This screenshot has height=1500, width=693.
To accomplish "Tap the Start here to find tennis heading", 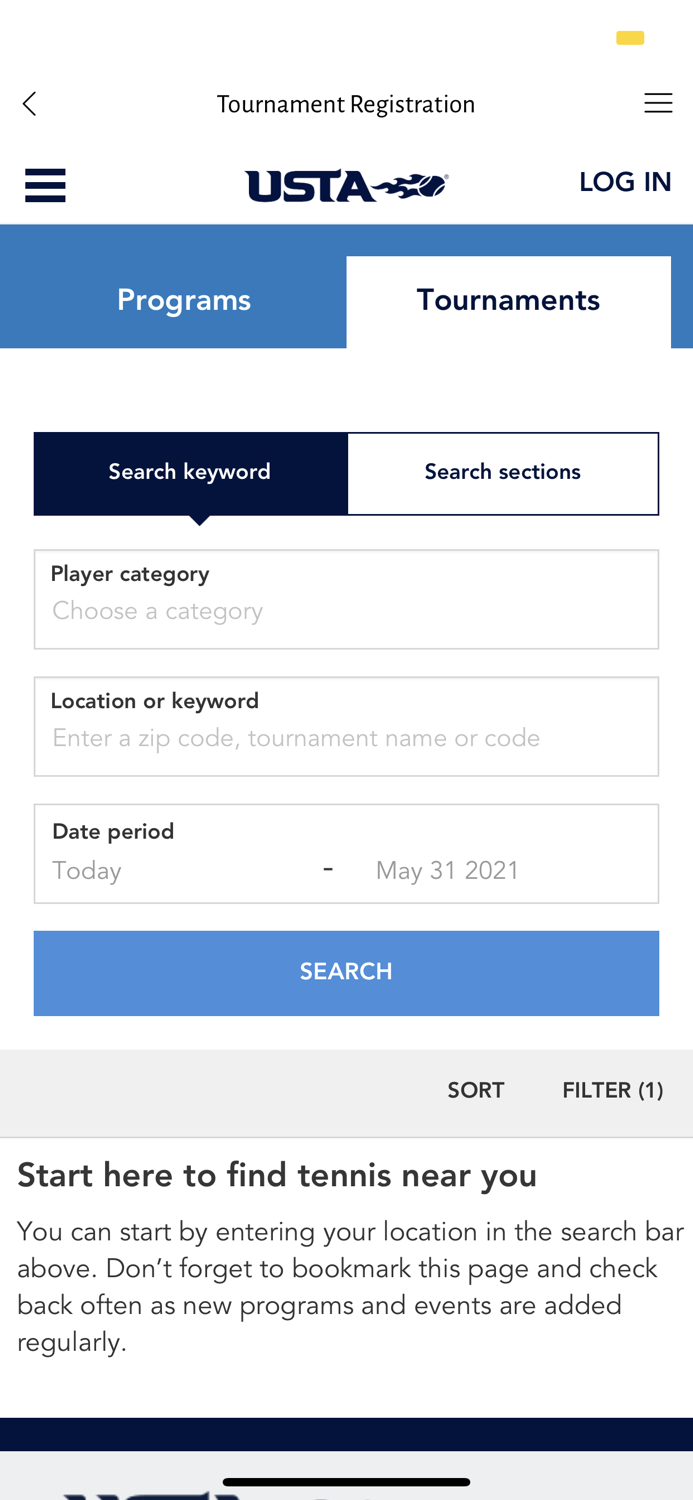I will [x=277, y=1175].
